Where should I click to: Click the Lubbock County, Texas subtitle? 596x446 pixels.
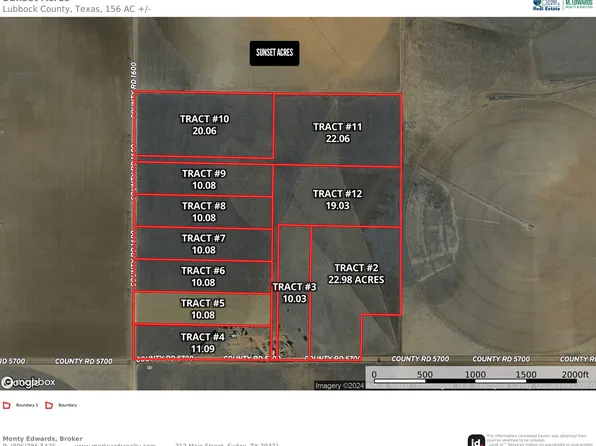tap(77, 9)
